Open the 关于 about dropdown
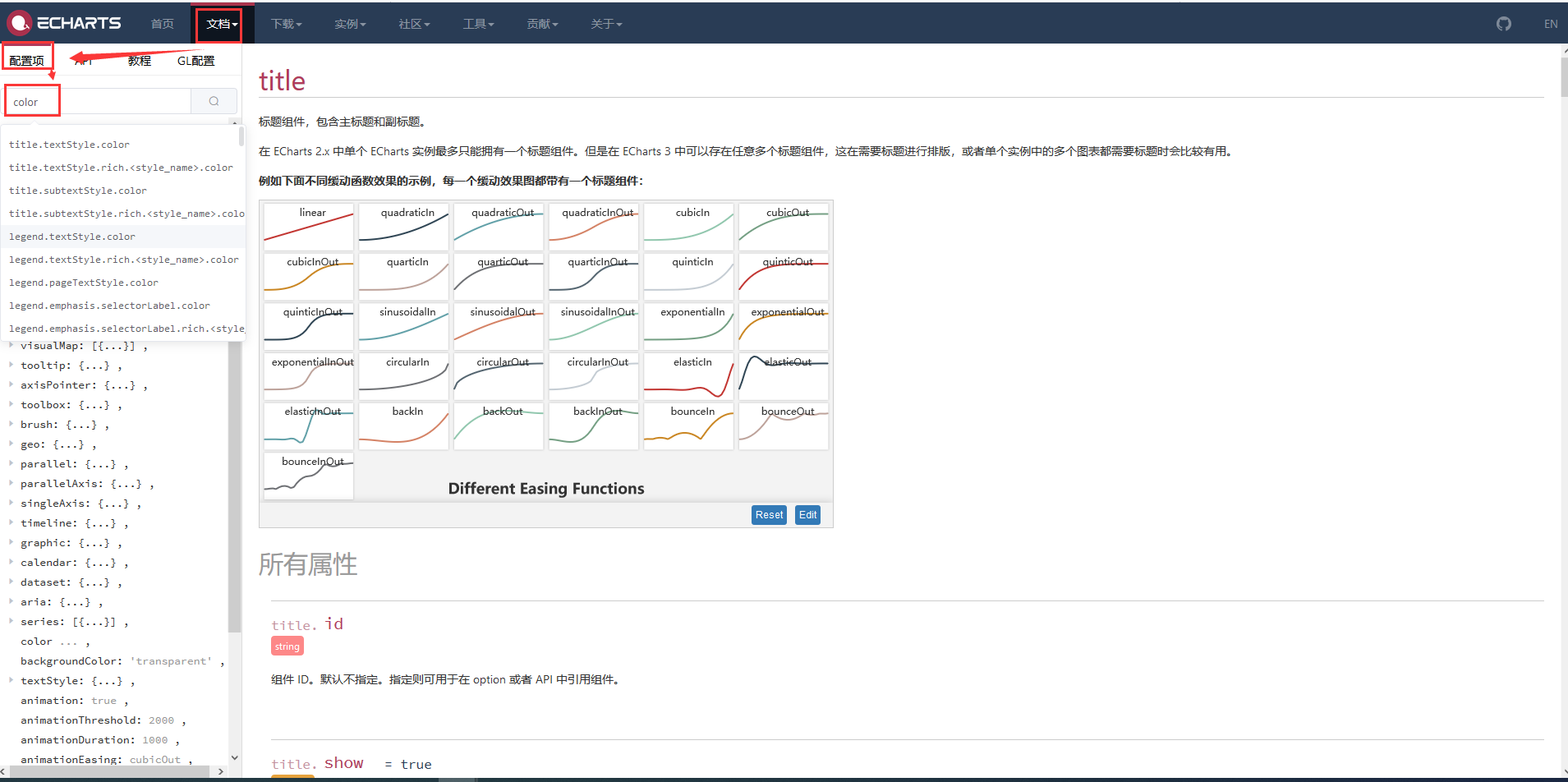This screenshot has width=1568, height=782. coord(606,24)
